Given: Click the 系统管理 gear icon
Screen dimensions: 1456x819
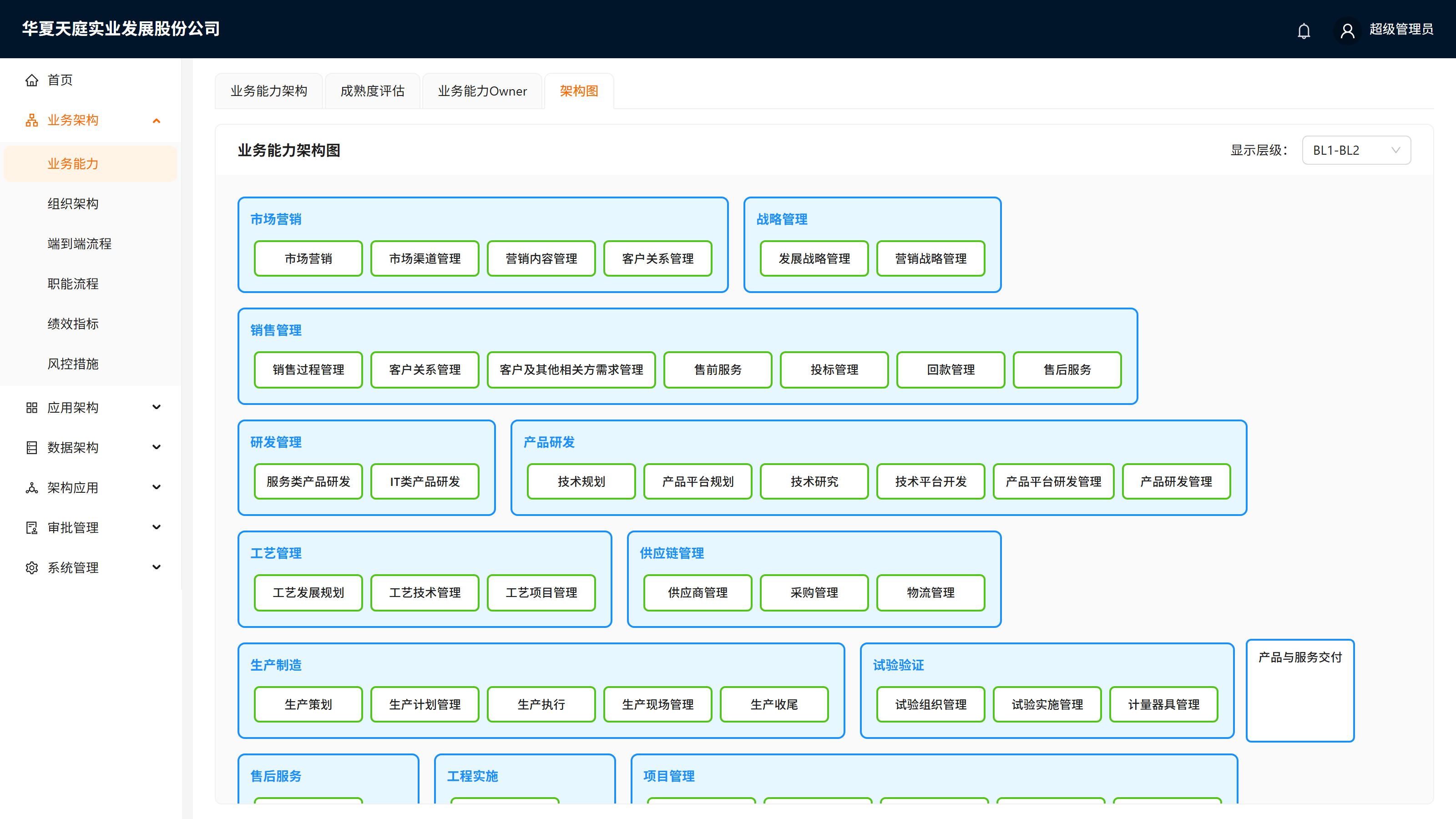Looking at the screenshot, I should pyautogui.click(x=32, y=567).
